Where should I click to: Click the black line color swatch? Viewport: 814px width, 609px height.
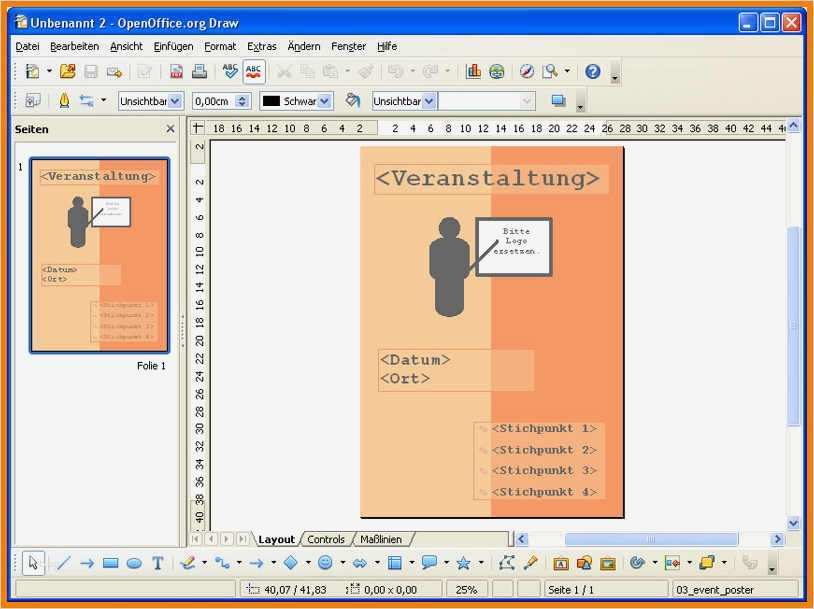[x=270, y=101]
